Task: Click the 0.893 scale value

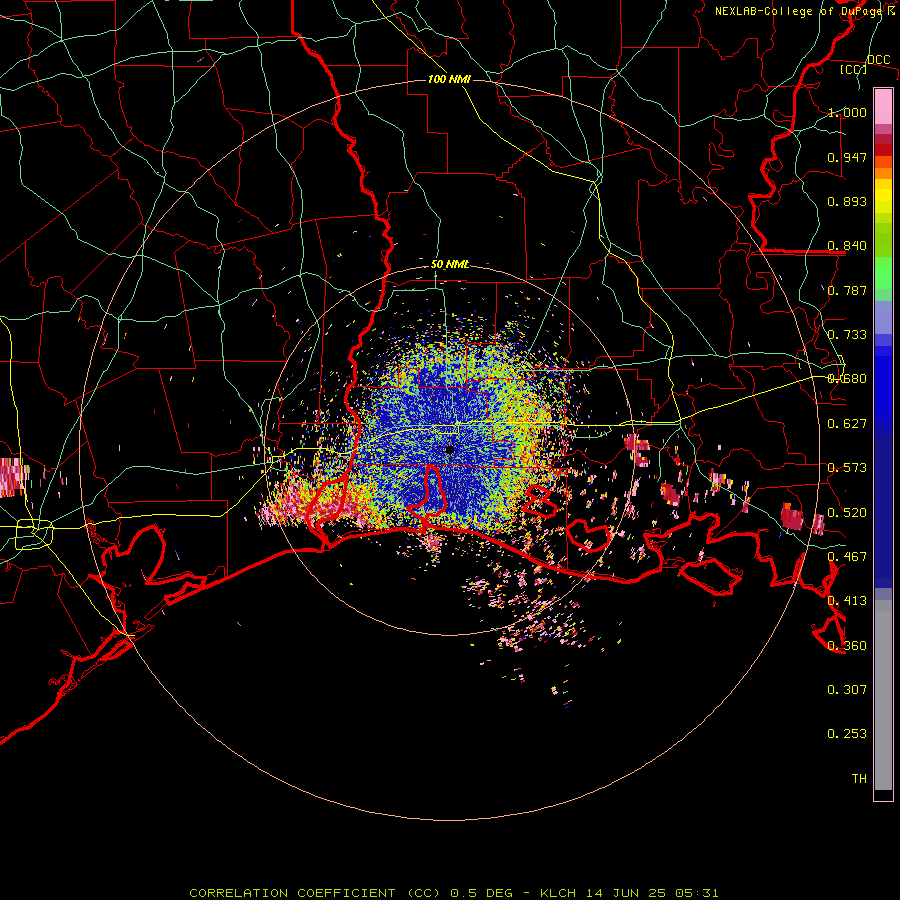Action: [847, 201]
